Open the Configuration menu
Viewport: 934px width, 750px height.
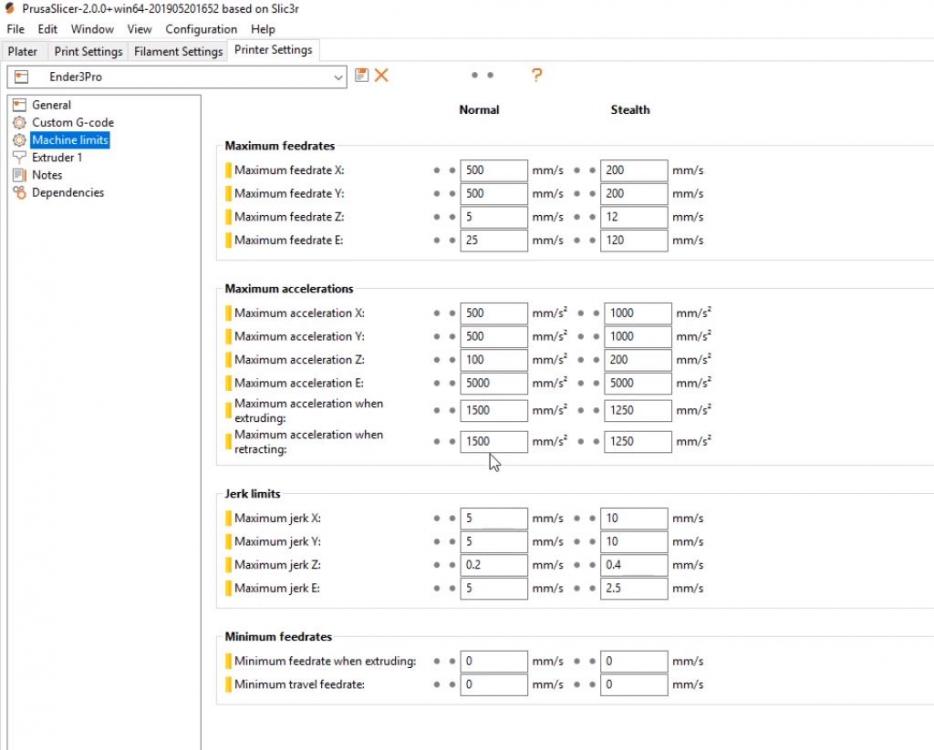coord(201,29)
